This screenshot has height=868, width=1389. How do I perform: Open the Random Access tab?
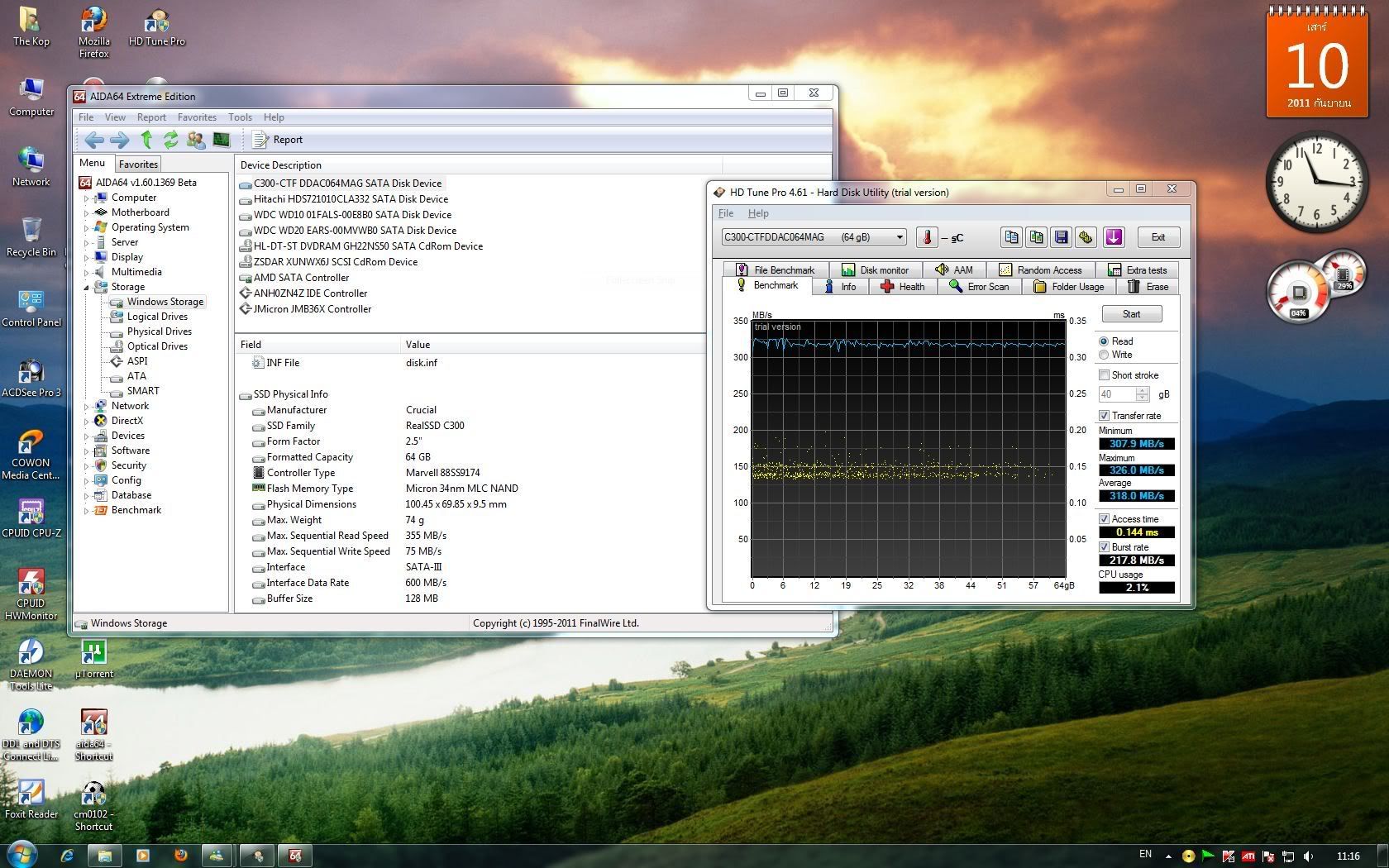pyautogui.click(x=1041, y=270)
